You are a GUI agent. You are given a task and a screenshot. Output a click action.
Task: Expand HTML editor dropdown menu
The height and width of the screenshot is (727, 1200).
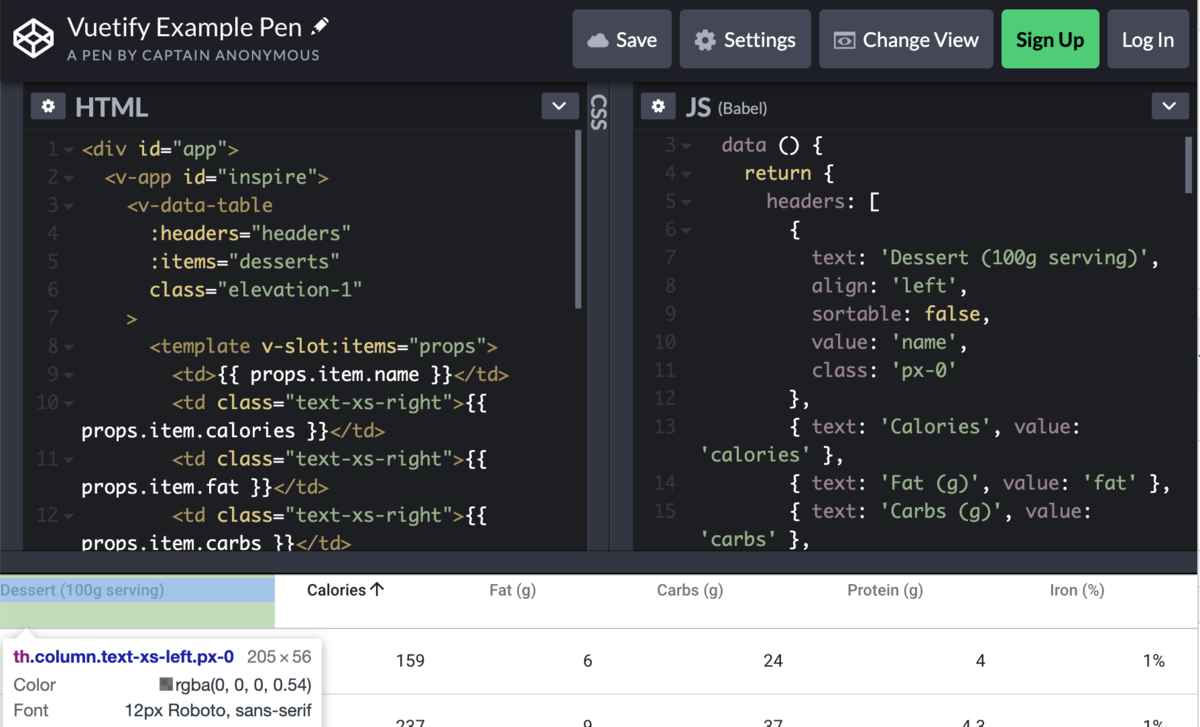[x=560, y=106]
